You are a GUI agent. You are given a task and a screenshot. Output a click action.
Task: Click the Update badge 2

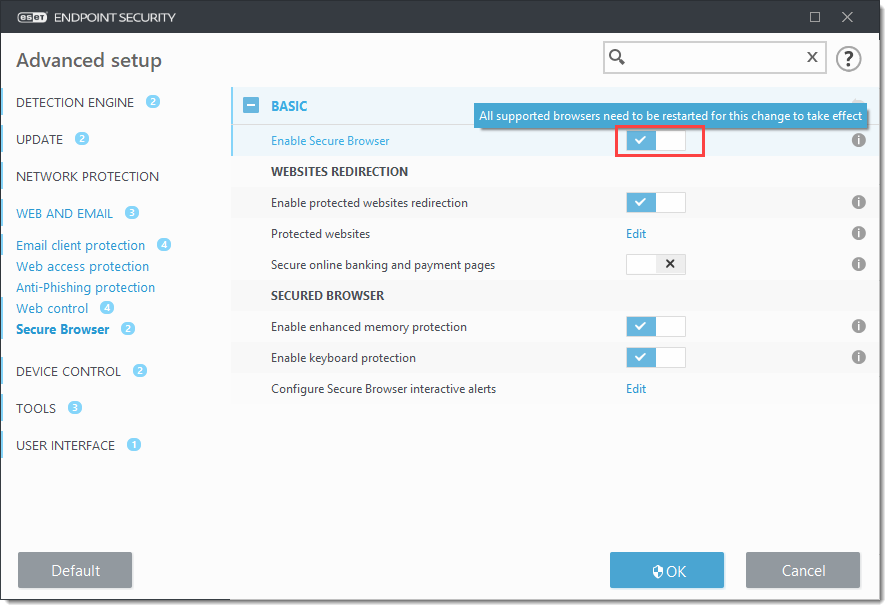(82, 138)
